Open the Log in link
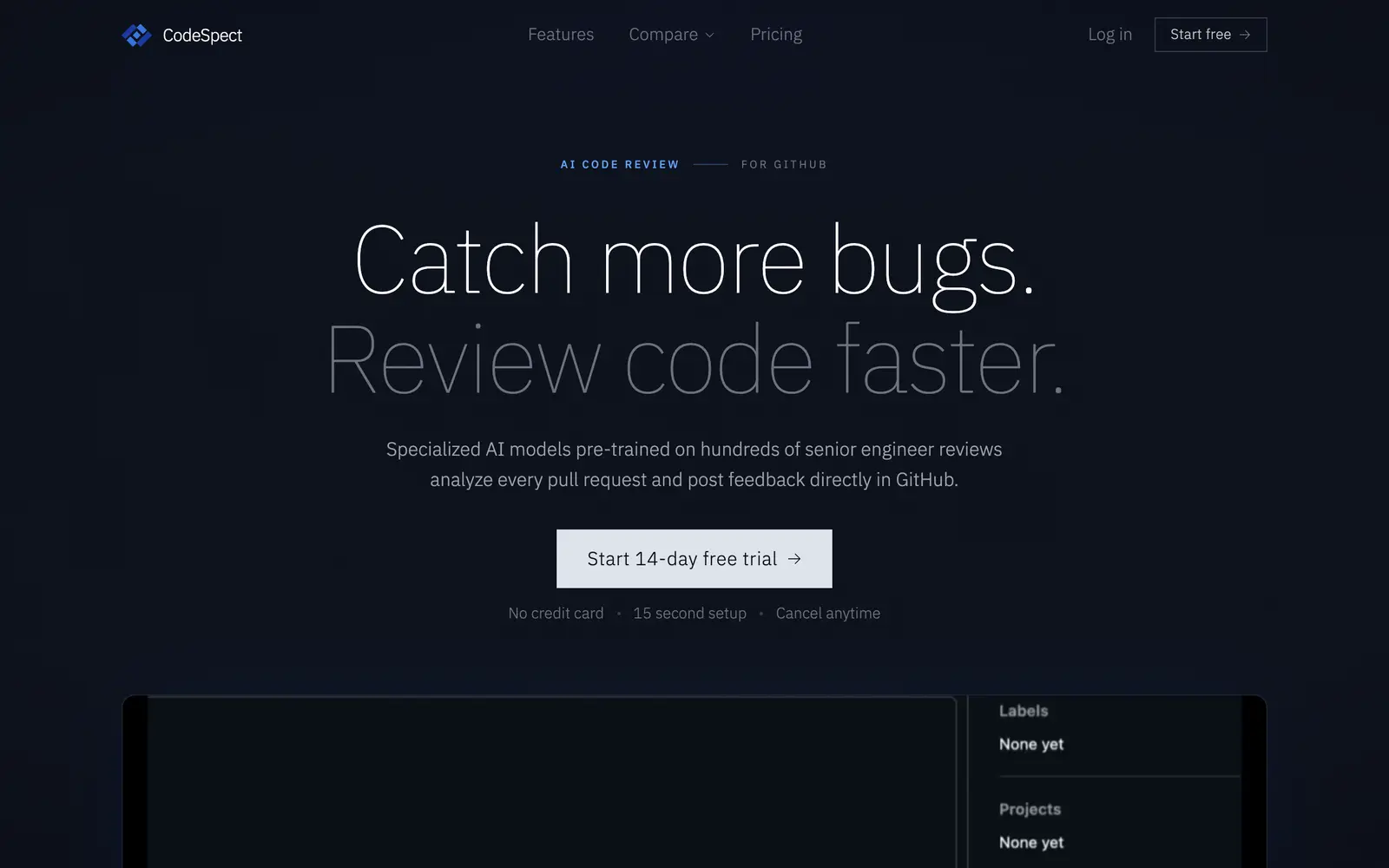This screenshot has height=868, width=1389. pyautogui.click(x=1109, y=35)
